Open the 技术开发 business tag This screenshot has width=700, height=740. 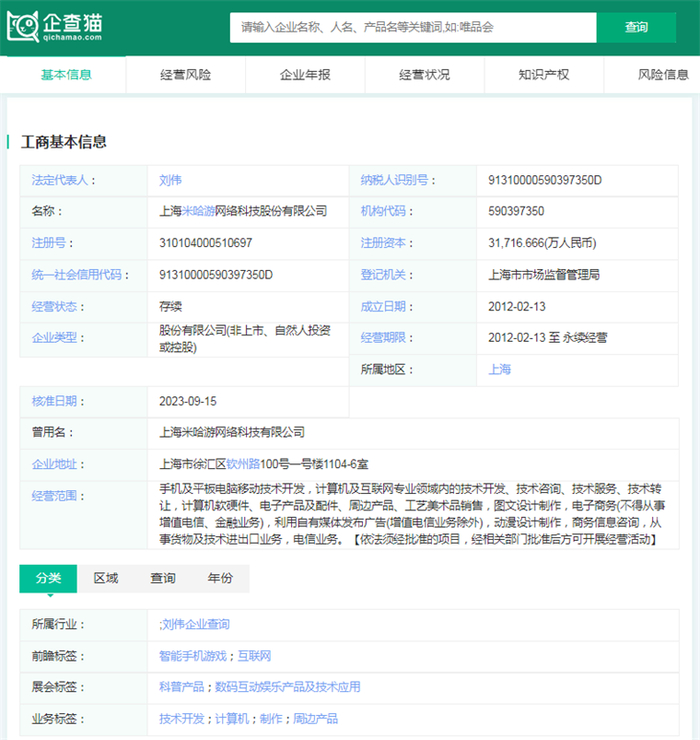tap(182, 719)
